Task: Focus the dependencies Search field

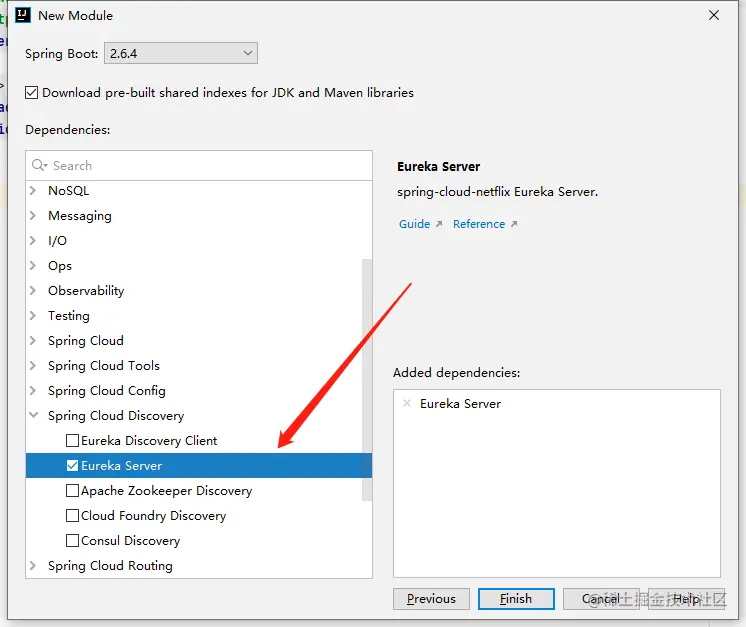Action: point(199,166)
